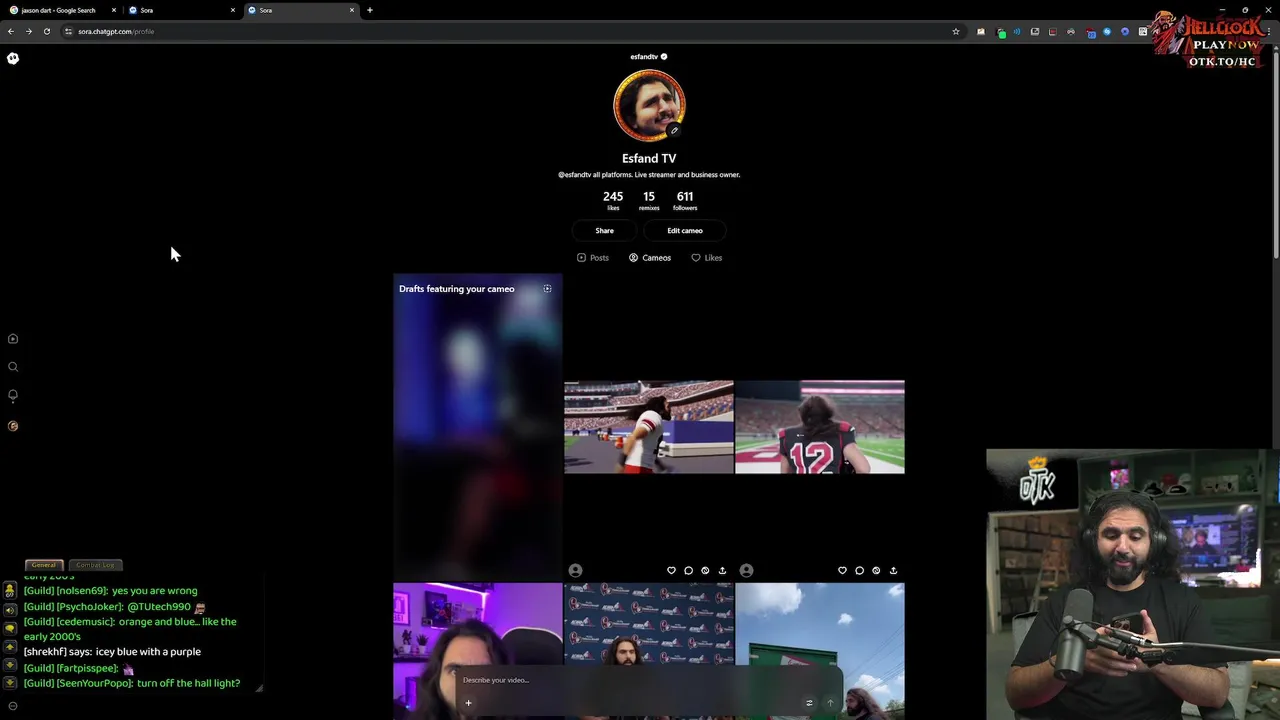Open author avatar under white-jersey football video
Viewport: 1280px width, 720px height.
tap(575, 570)
